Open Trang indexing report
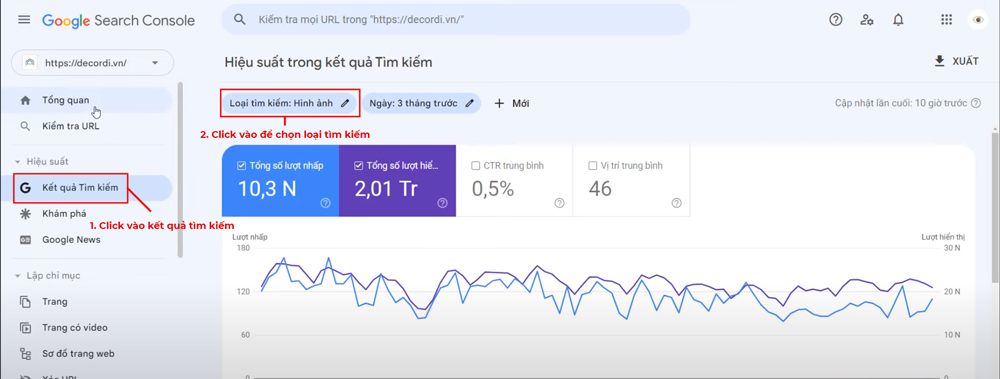 86,301
